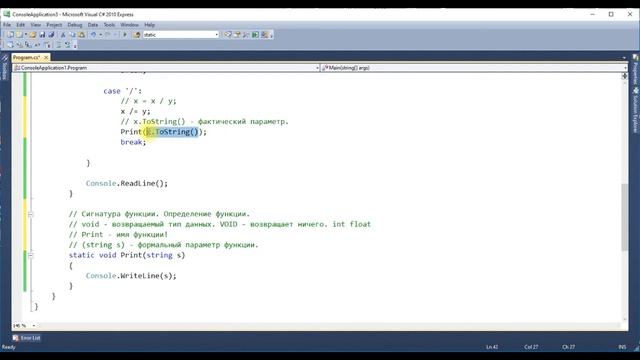Click the split-editor handle above the scrollbar
640x360 pixels.
[624, 76]
